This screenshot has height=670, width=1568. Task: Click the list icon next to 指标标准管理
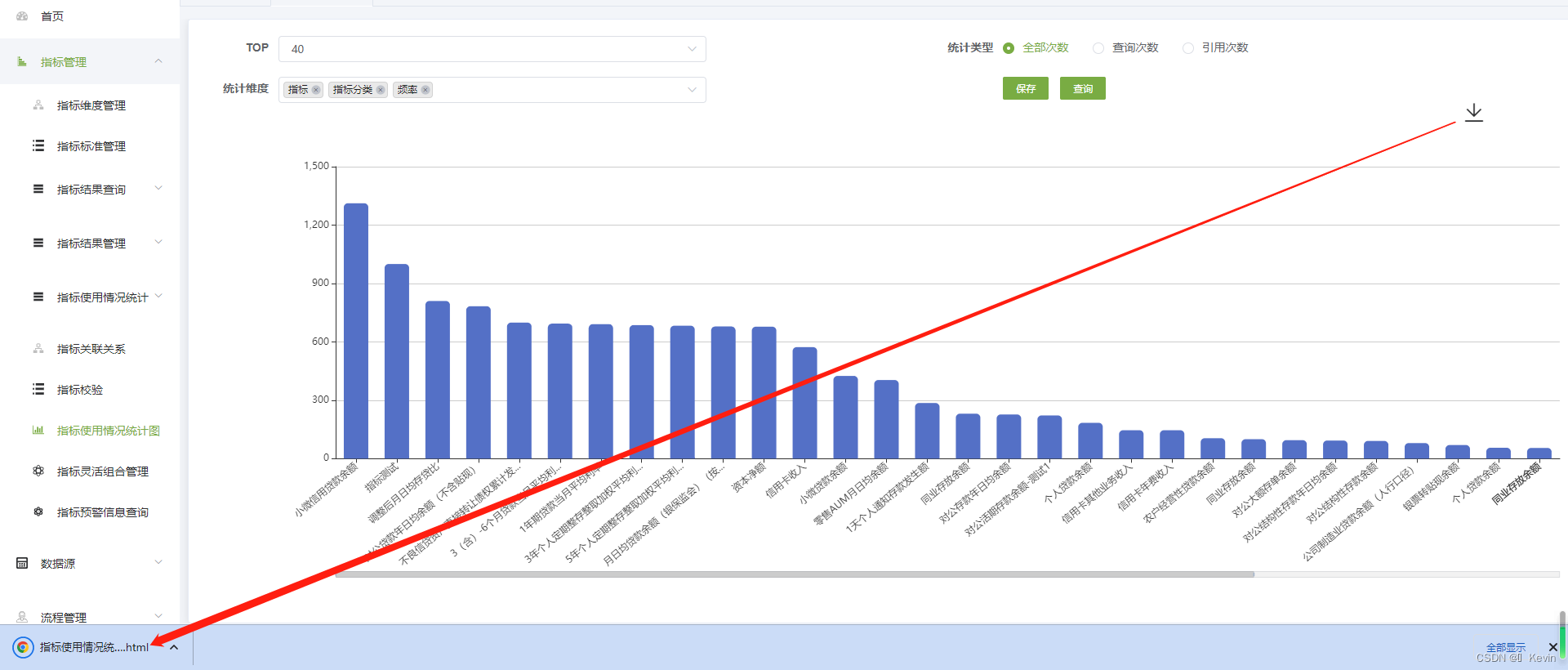coord(38,146)
